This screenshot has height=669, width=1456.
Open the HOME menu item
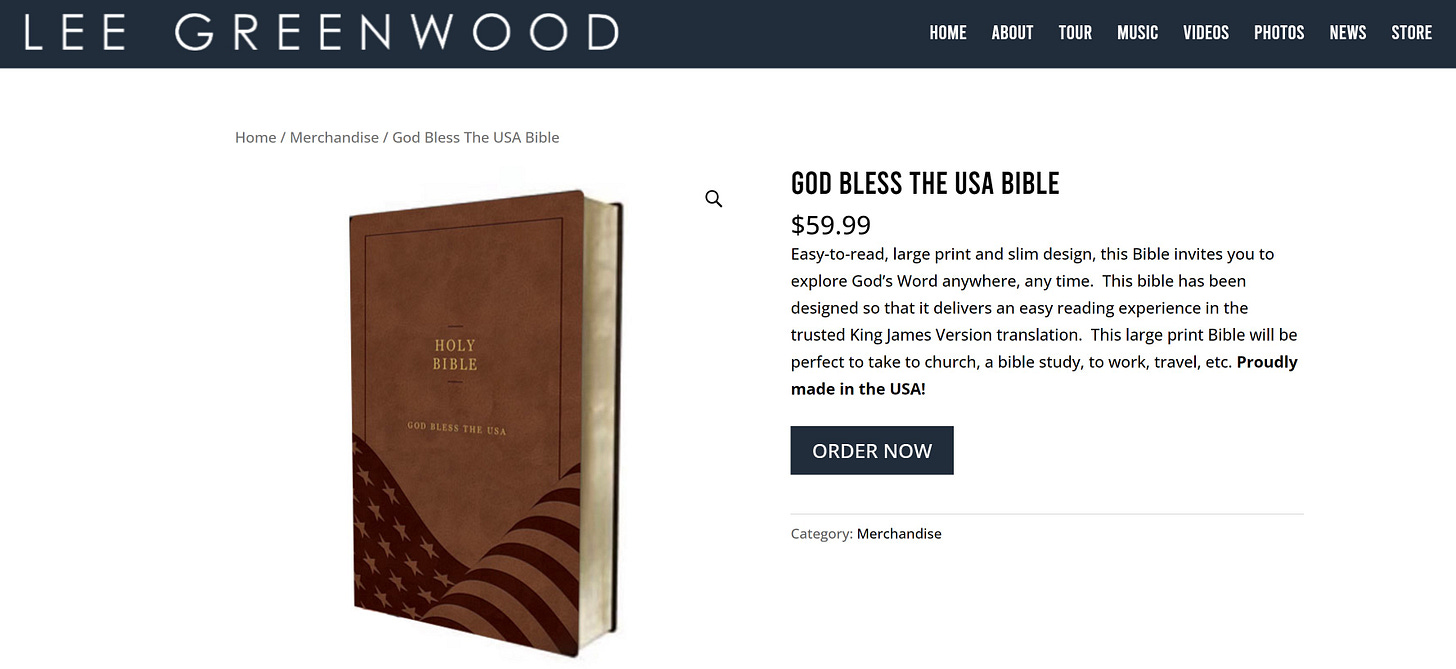point(947,33)
